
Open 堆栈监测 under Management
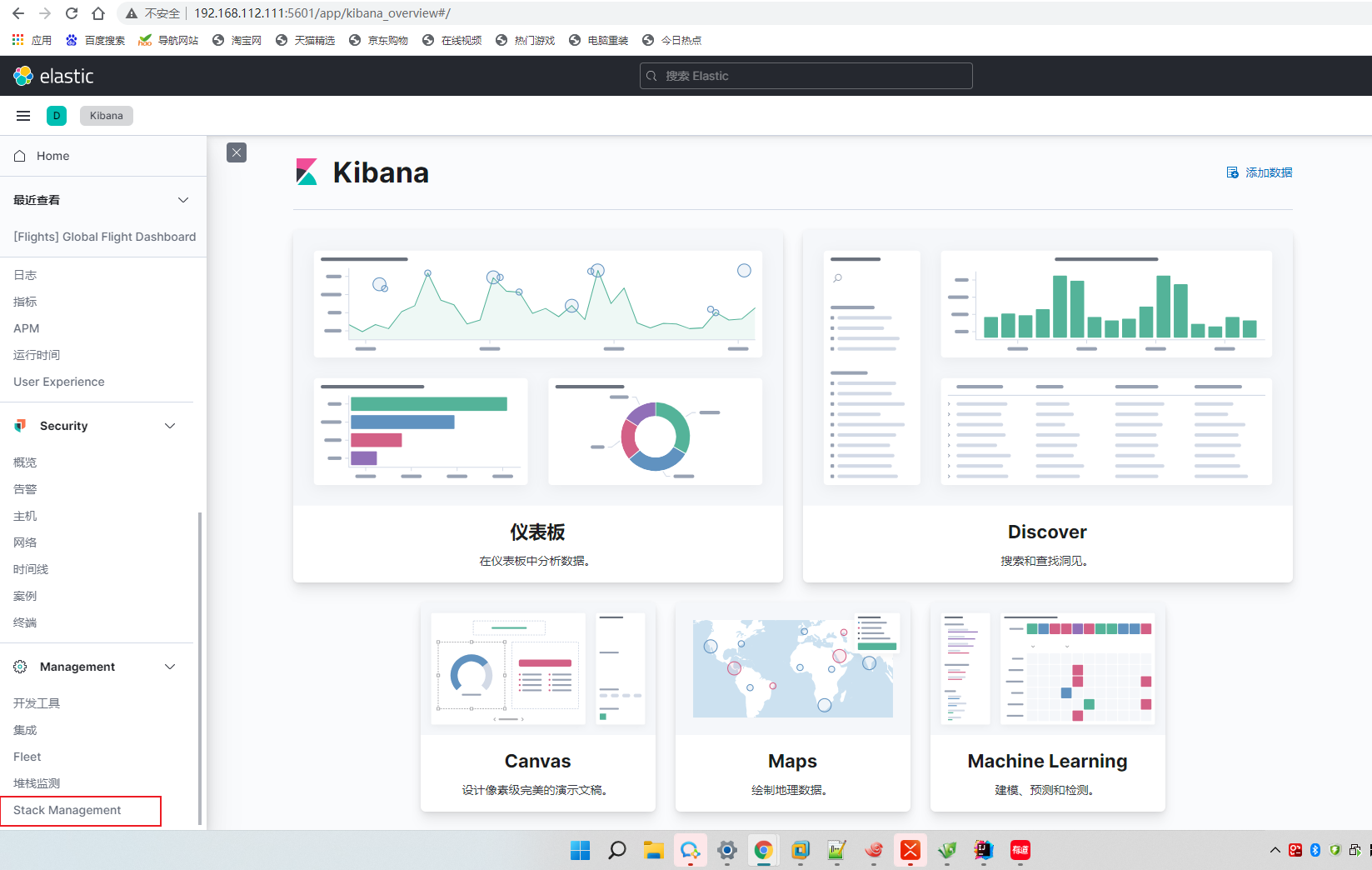click(37, 783)
